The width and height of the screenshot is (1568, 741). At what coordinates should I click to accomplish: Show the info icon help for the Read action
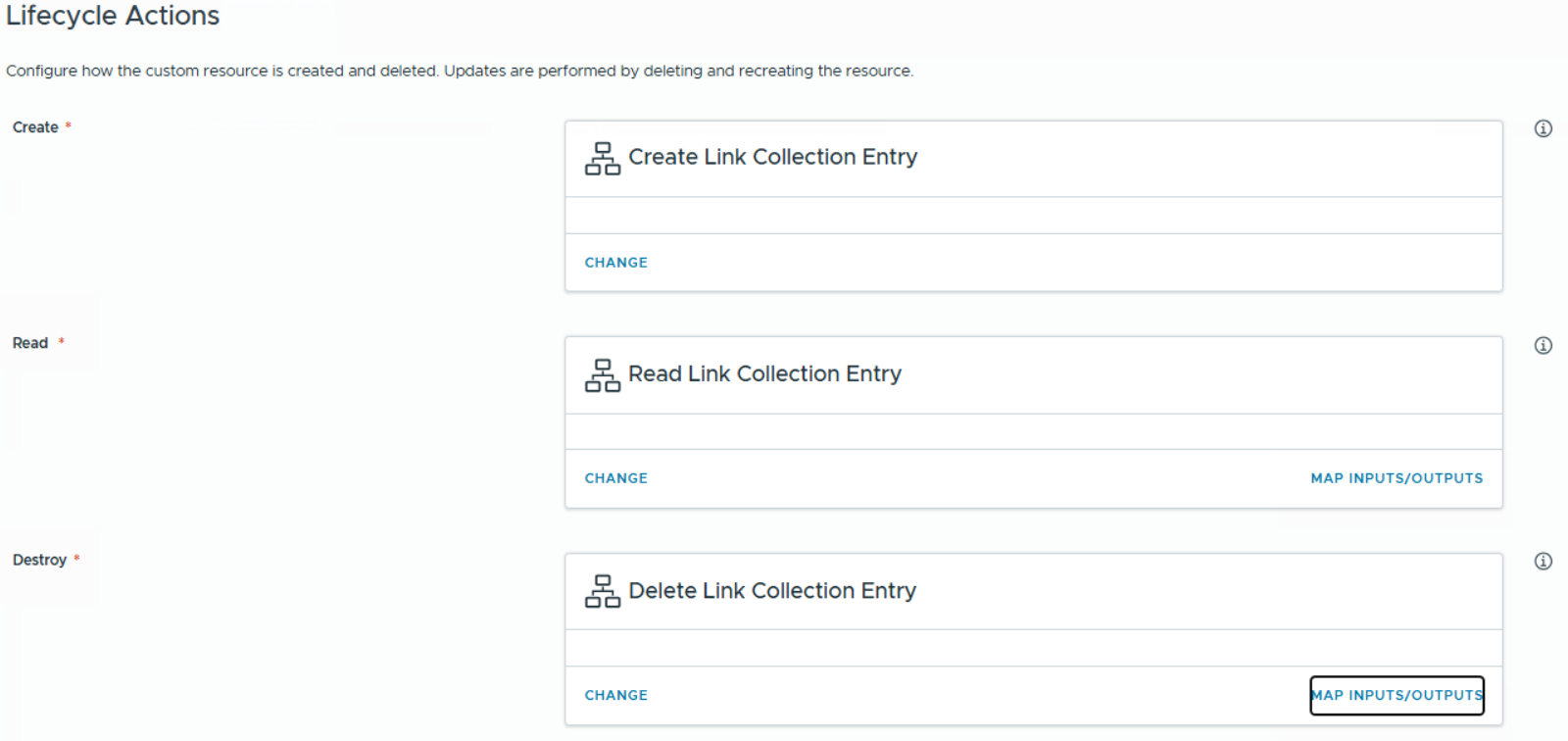[x=1543, y=345]
